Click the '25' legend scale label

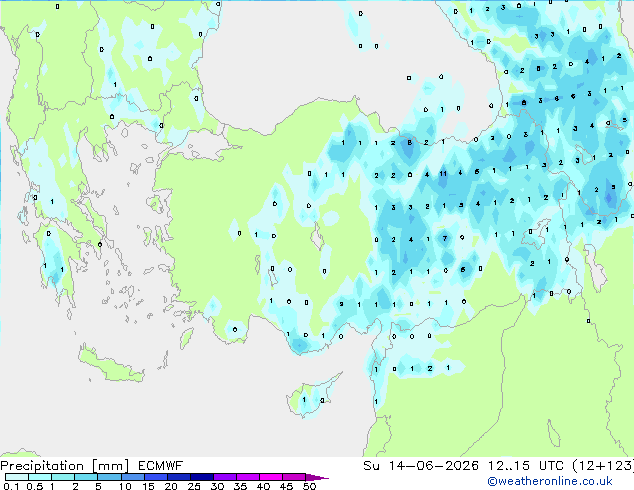pos(194,486)
